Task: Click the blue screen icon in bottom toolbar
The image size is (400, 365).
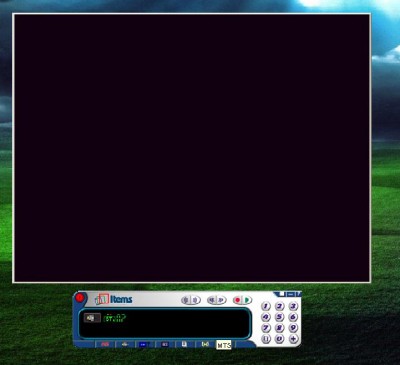Action: (x=144, y=344)
